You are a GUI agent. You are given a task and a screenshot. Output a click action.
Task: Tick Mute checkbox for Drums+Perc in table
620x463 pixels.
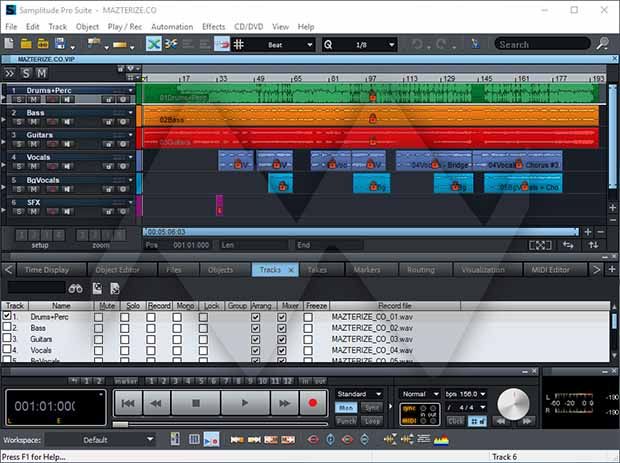(98, 317)
